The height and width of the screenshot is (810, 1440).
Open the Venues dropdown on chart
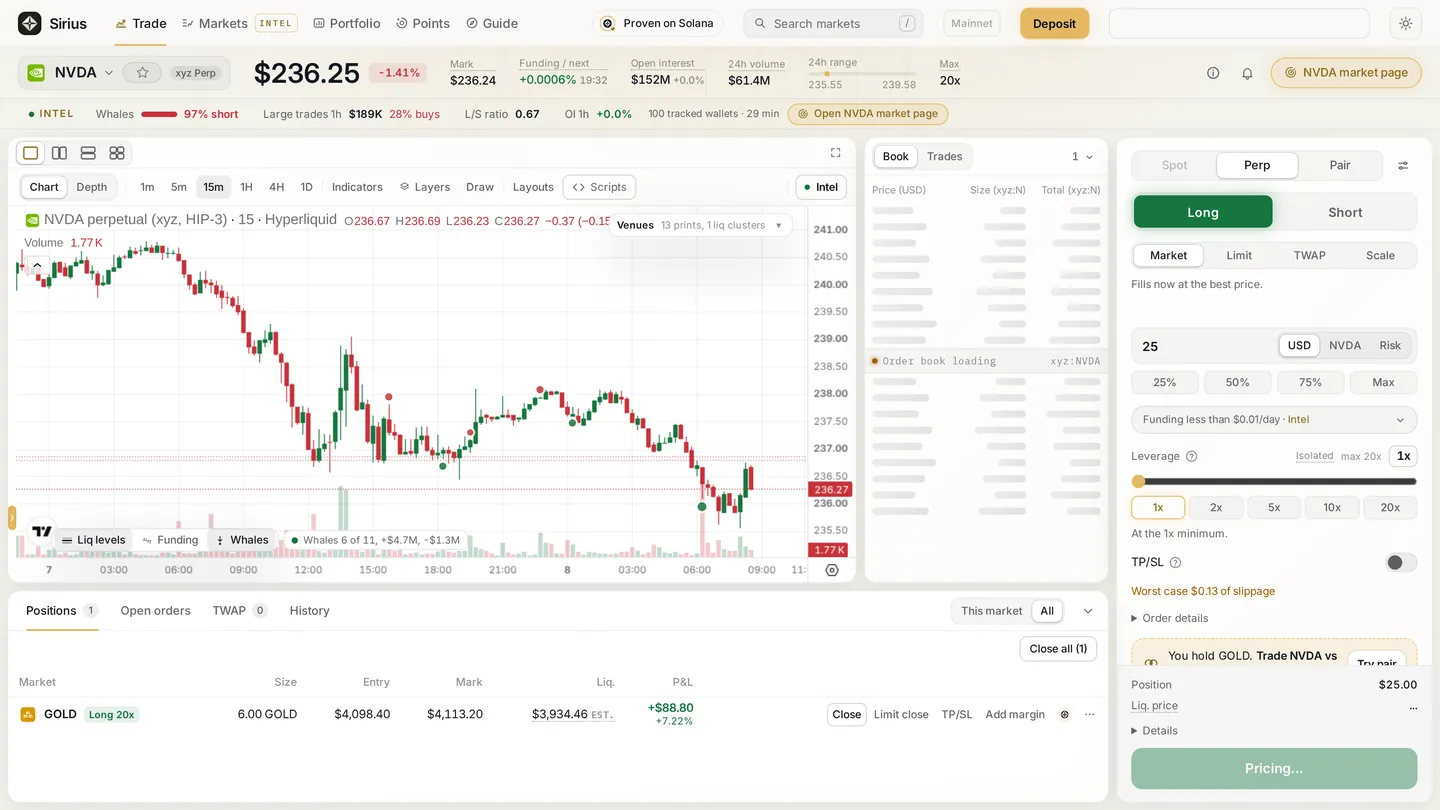[x=701, y=225]
